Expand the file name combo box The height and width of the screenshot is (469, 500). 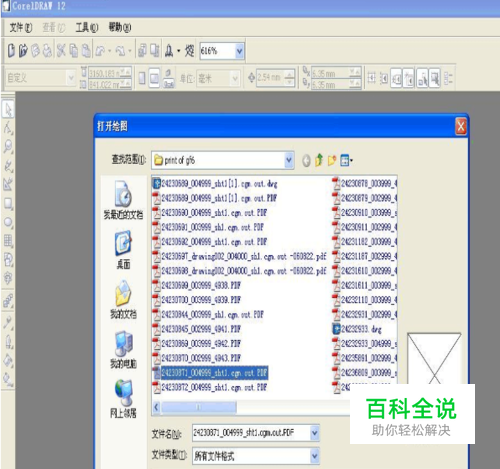click(314, 433)
